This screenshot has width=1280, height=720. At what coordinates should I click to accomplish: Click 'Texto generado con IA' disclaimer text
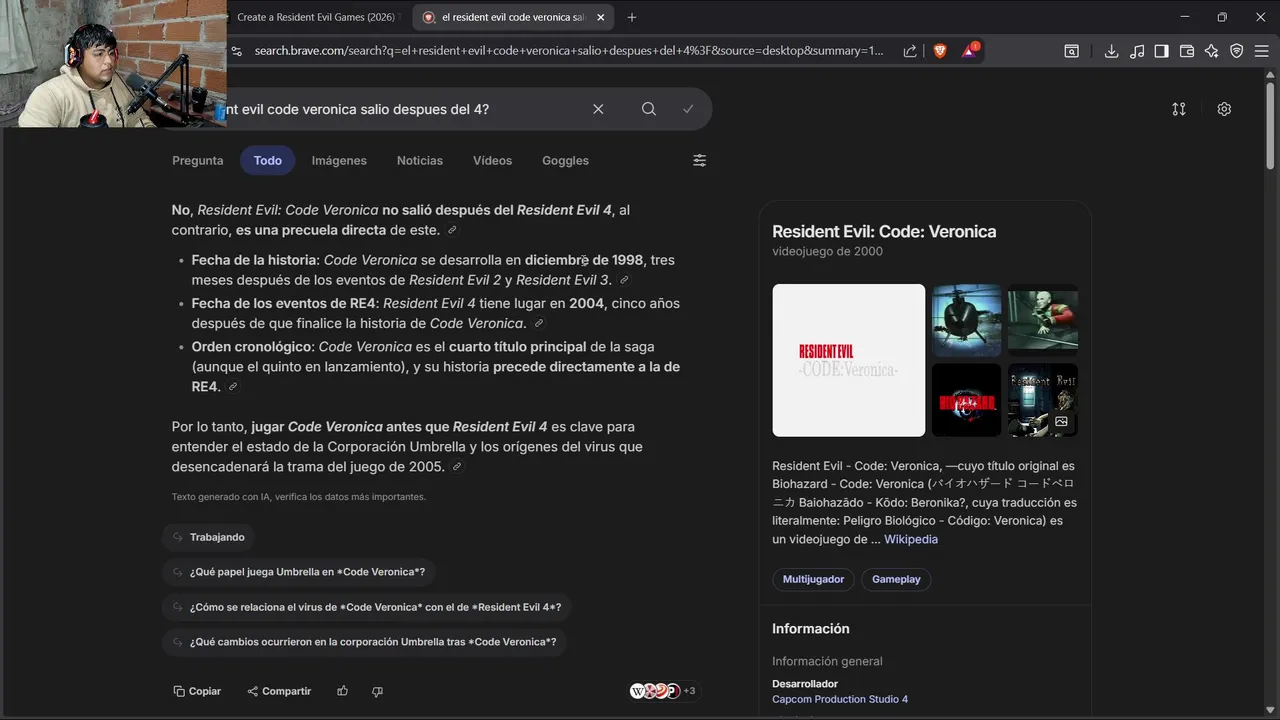click(x=299, y=497)
